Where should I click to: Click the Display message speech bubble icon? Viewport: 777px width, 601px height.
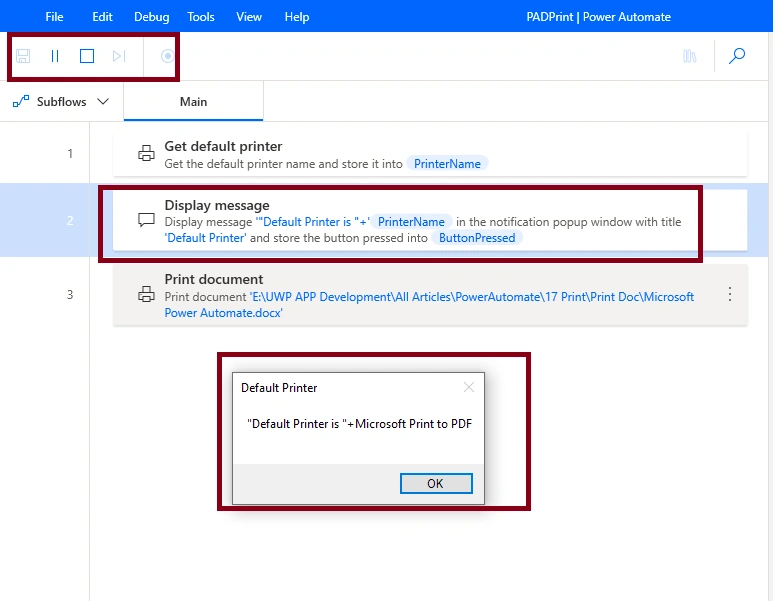146,220
